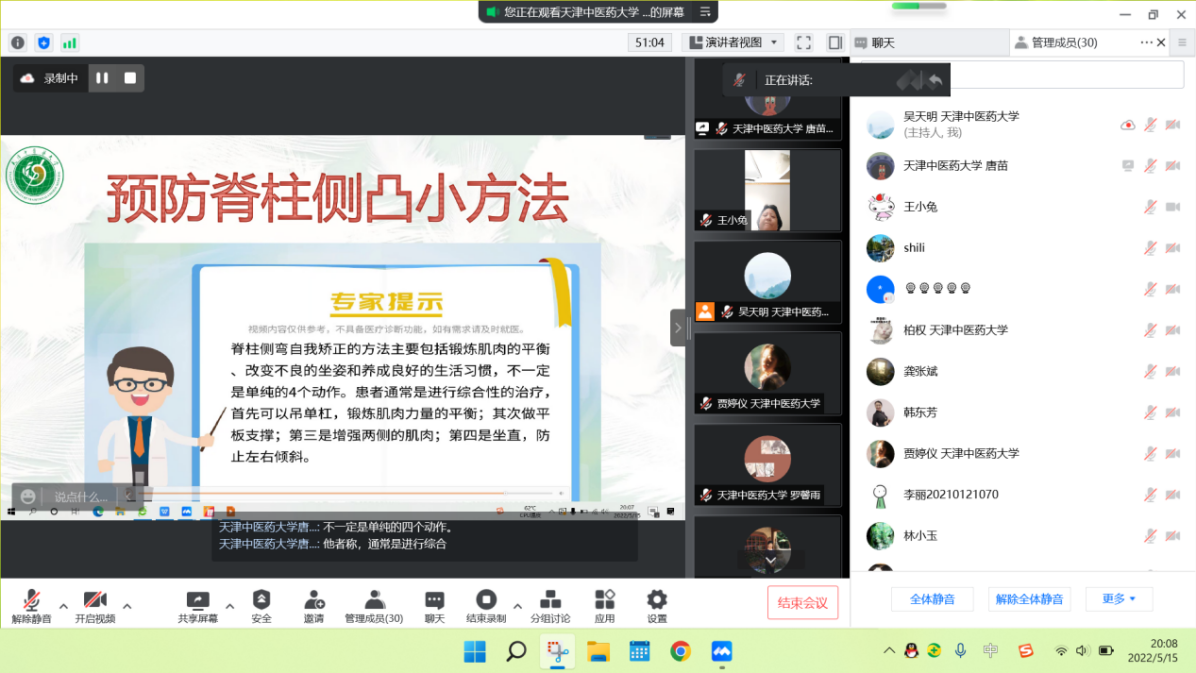Screen dimensions: 1196x673
Task: Click the Invite participants icon
Action: click(313, 606)
